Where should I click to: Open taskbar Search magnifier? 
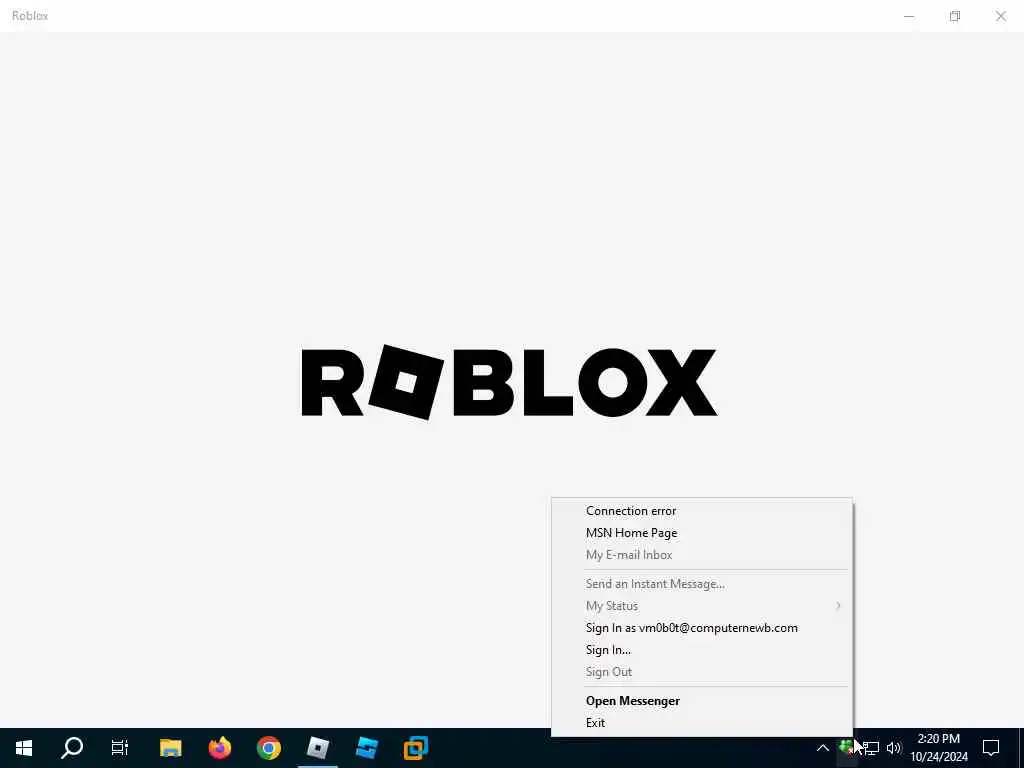pyautogui.click(x=72, y=748)
